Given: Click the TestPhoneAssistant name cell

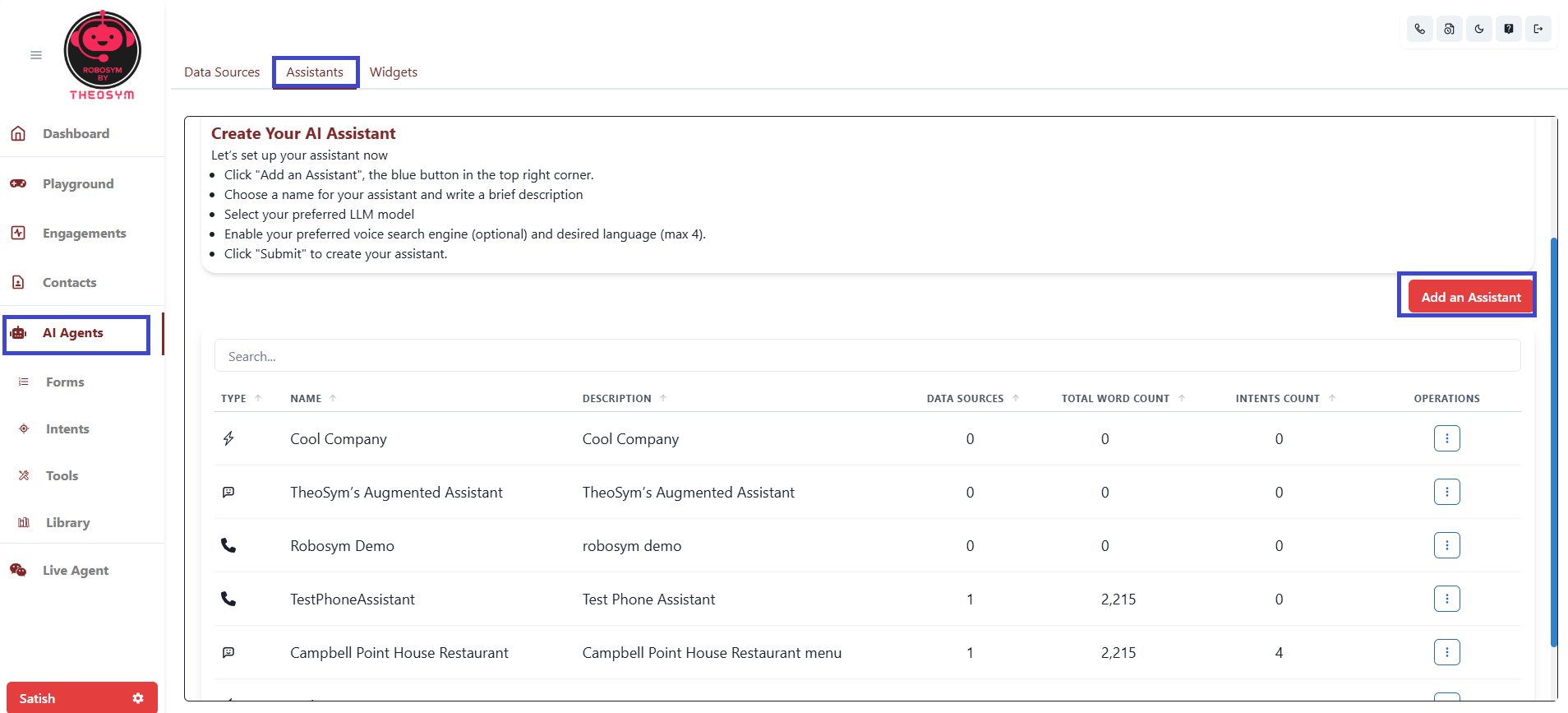Looking at the screenshot, I should [353, 600].
